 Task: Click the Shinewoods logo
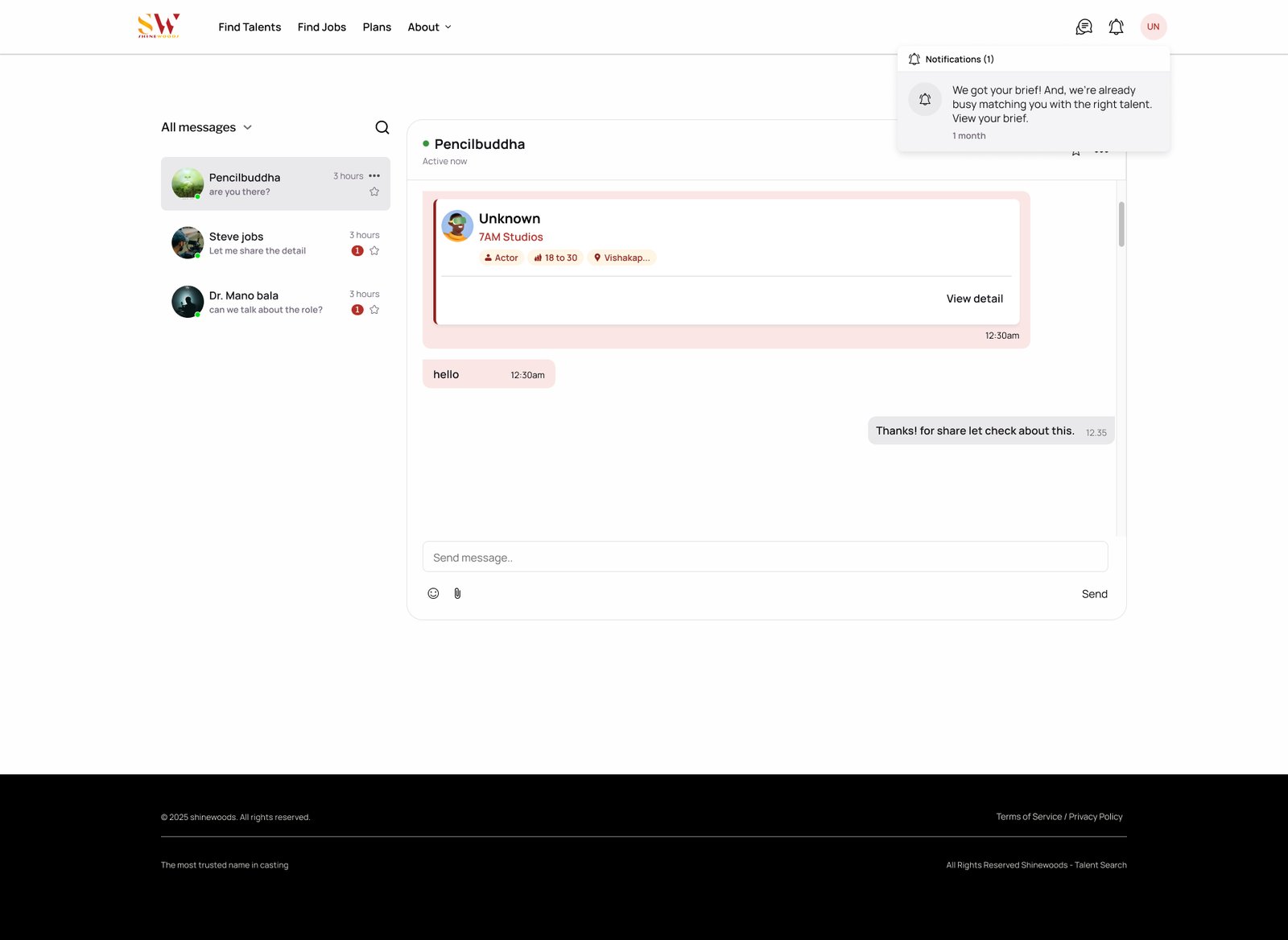point(159,27)
